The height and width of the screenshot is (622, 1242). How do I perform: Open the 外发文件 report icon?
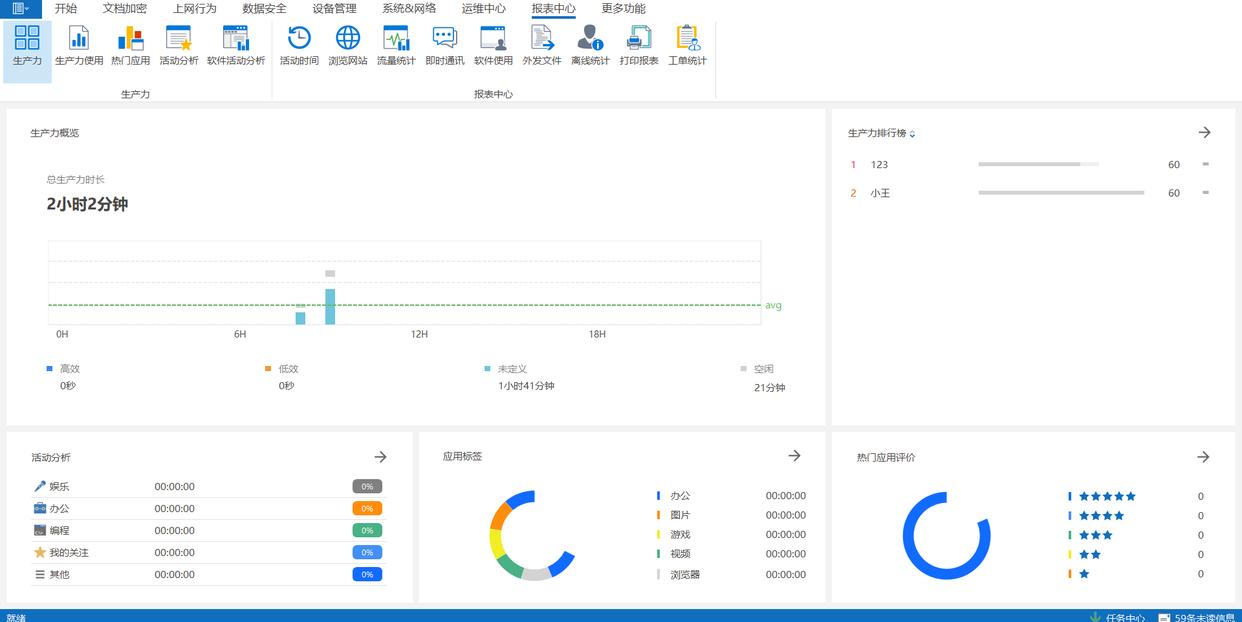click(x=542, y=45)
